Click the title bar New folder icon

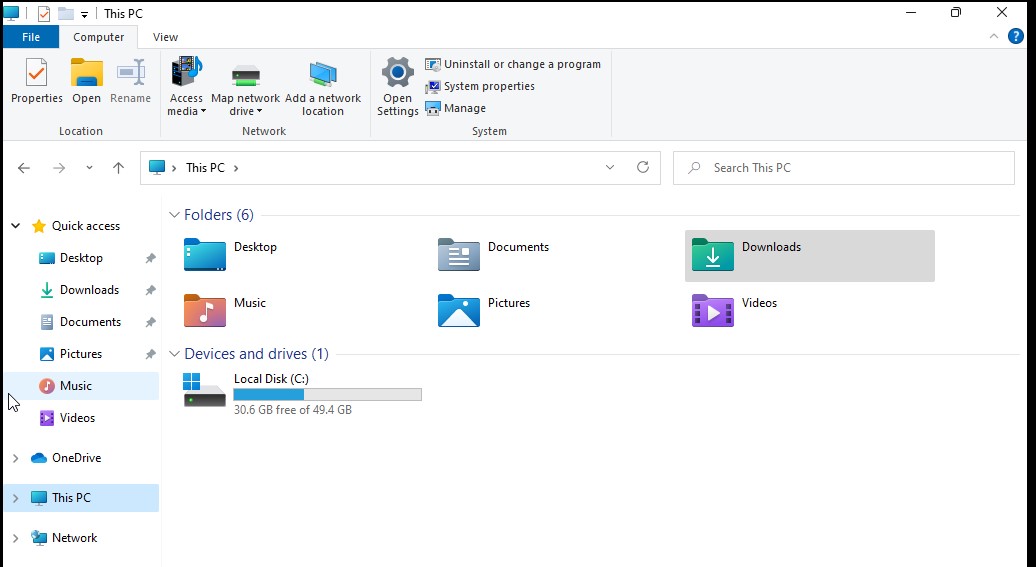tap(65, 13)
